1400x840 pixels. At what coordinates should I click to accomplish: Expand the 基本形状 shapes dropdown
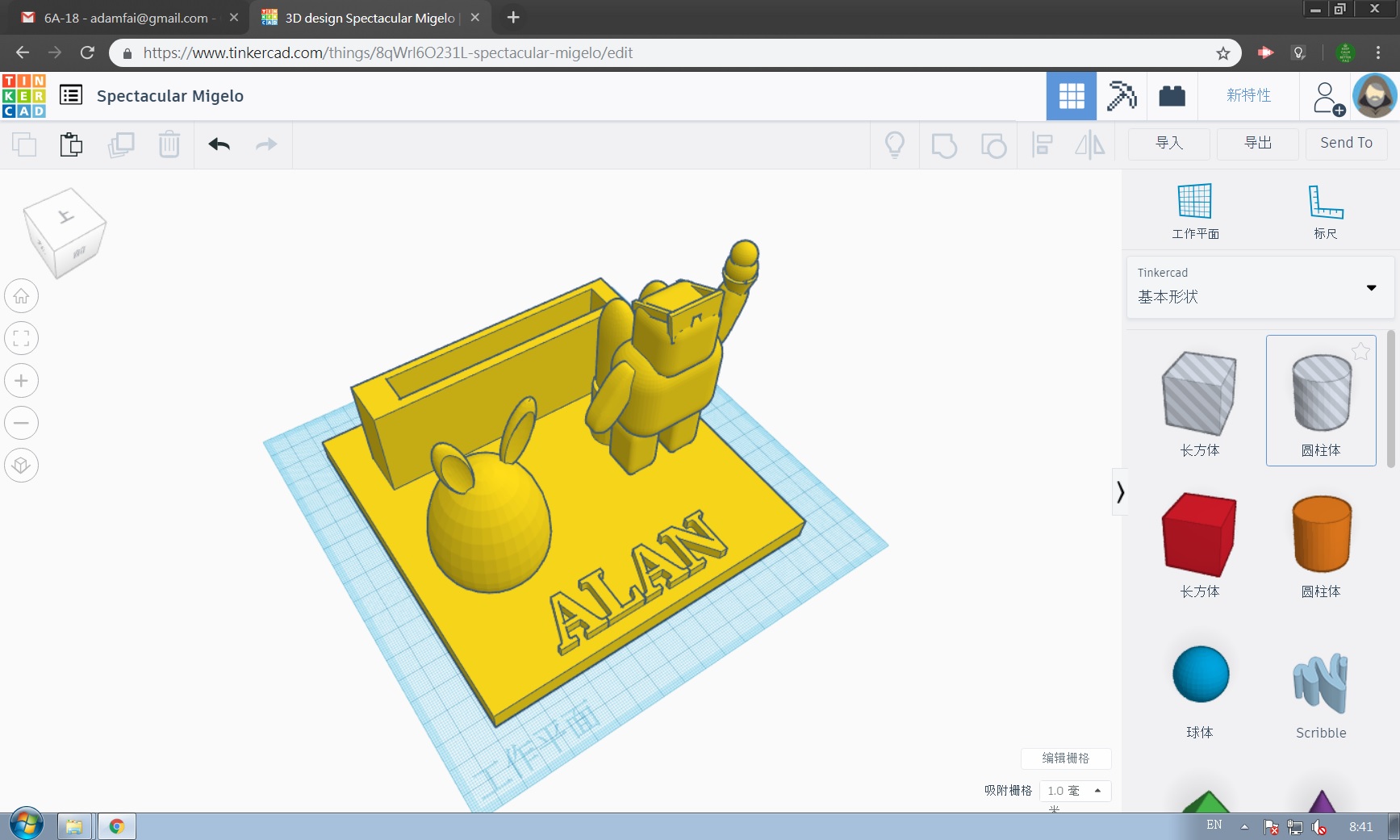(1260, 287)
